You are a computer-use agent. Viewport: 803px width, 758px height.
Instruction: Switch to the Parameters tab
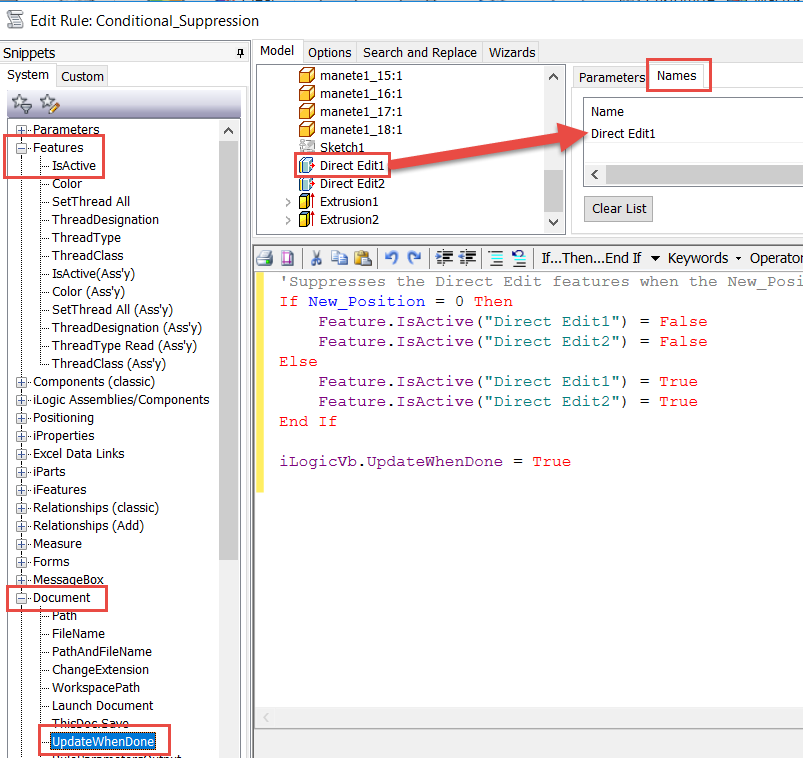click(x=611, y=77)
